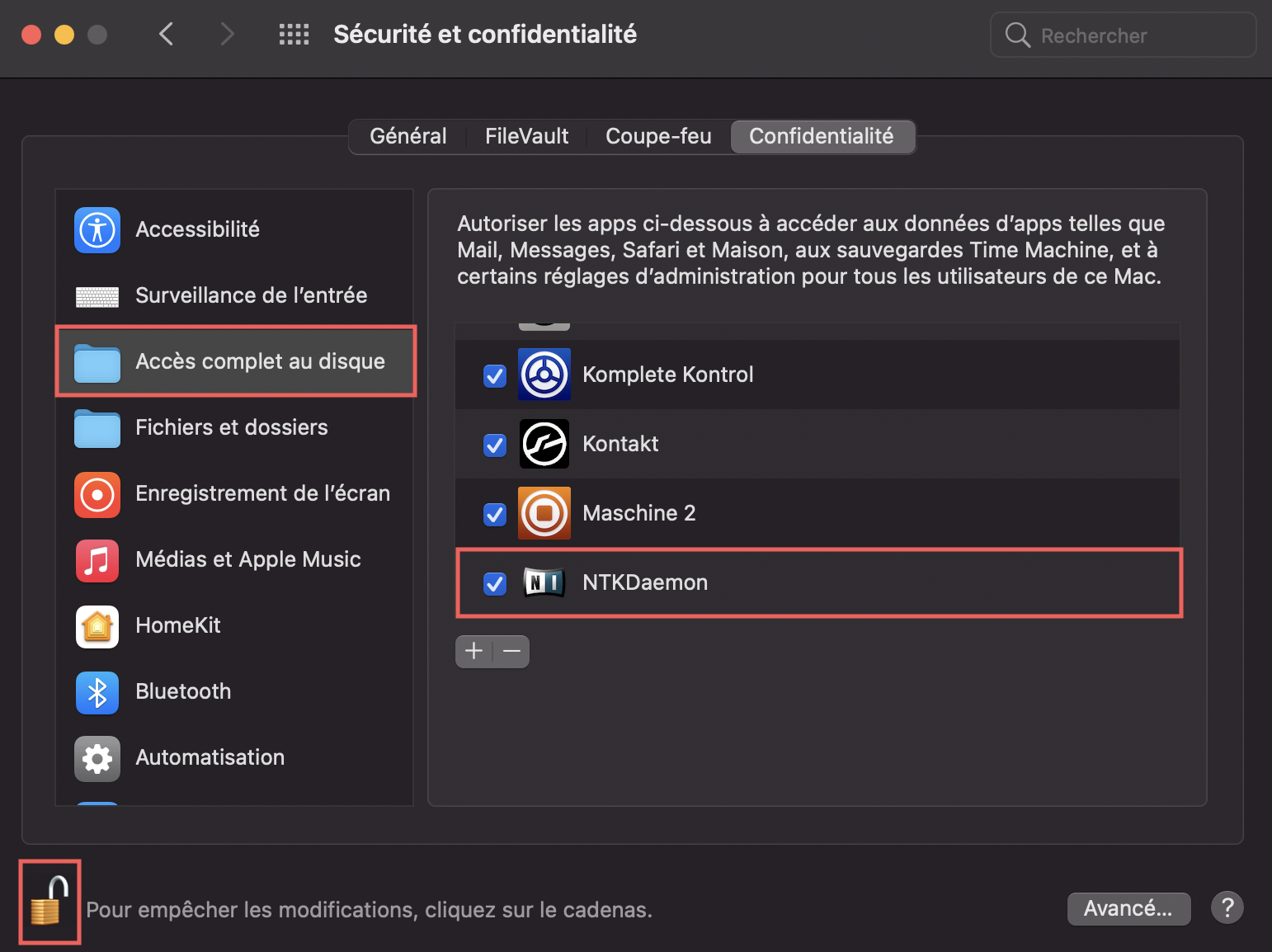1272x952 pixels.
Task: Select the Coupe-feu tab
Action: click(658, 136)
